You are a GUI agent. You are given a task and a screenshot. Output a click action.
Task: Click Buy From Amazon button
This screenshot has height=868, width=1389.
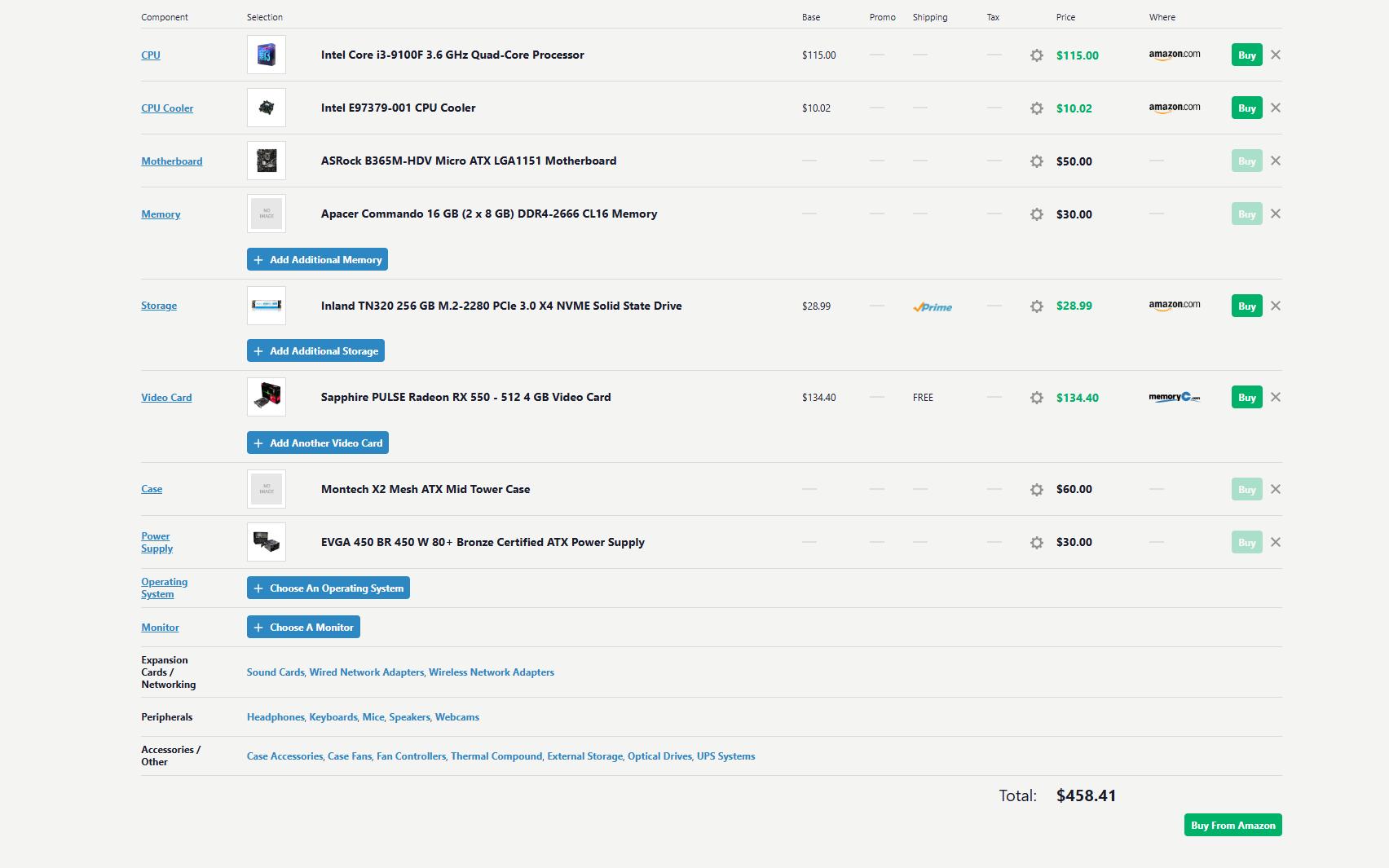point(1232,825)
